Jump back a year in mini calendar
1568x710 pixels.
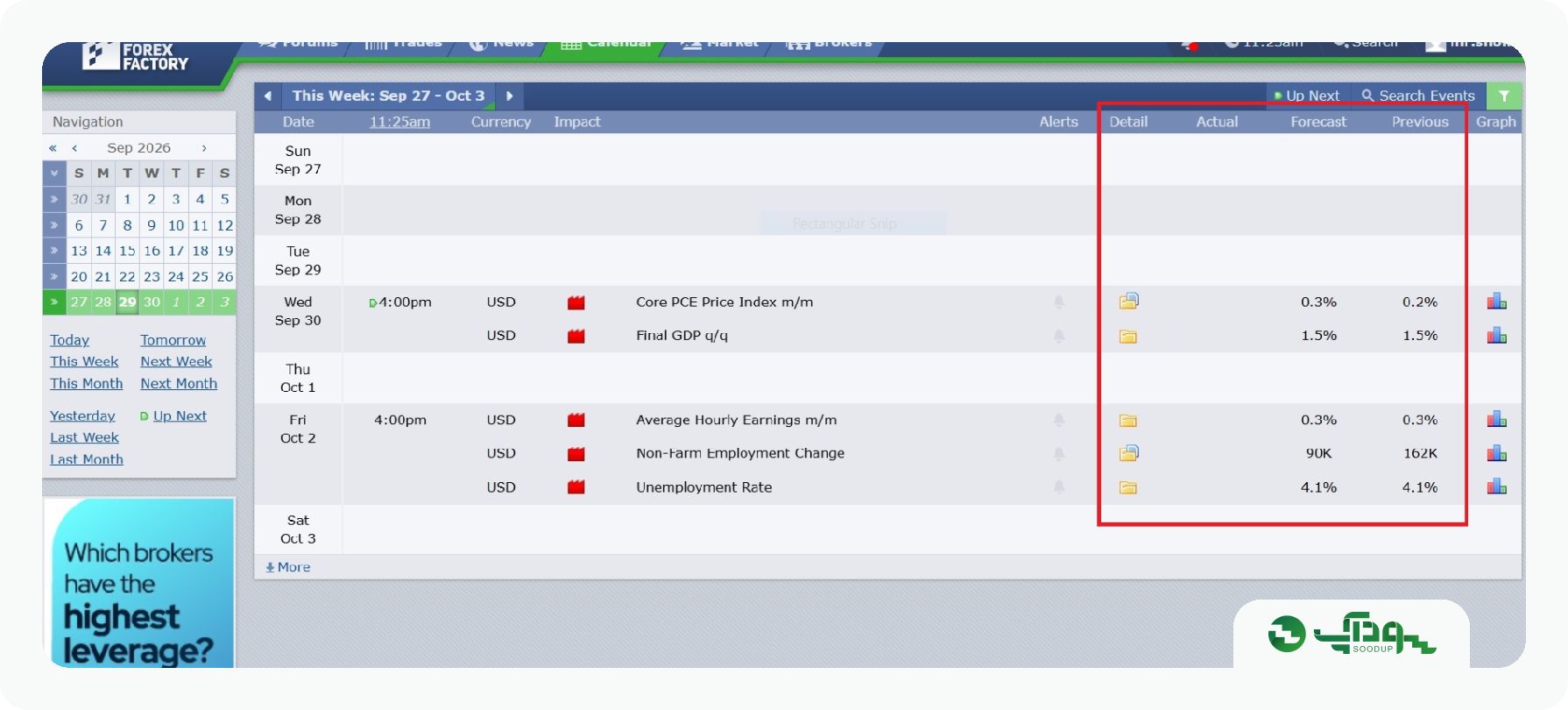53,148
